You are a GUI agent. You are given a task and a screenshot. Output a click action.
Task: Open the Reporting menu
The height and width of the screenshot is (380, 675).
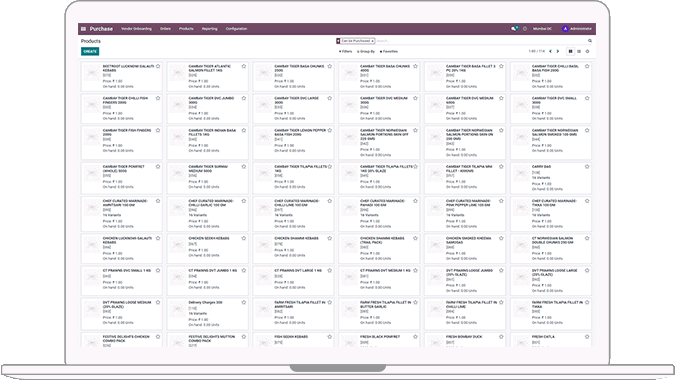click(210, 29)
